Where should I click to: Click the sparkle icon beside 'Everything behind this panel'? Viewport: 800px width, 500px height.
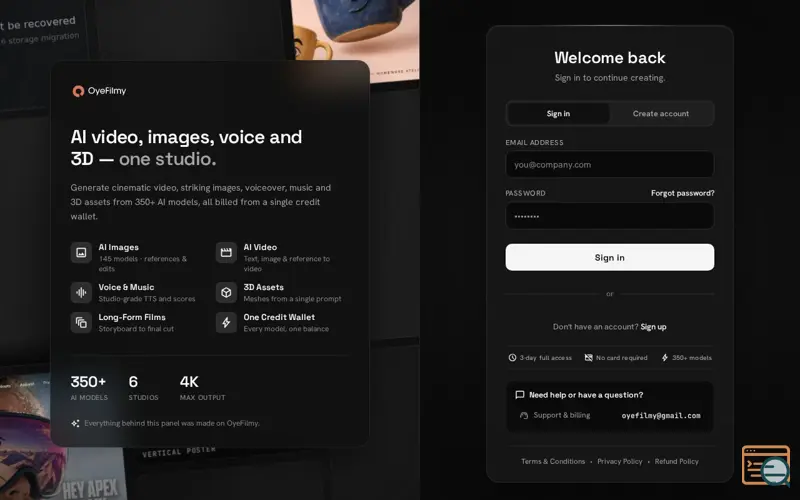(76, 423)
